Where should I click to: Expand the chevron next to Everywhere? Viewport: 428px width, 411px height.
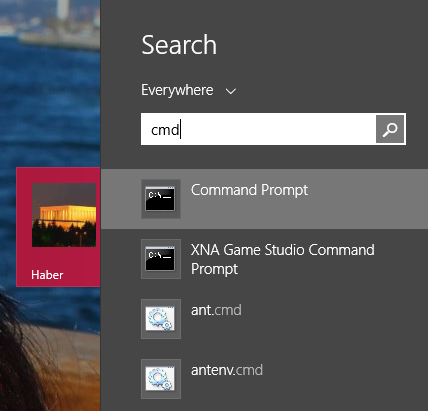[x=231, y=91]
